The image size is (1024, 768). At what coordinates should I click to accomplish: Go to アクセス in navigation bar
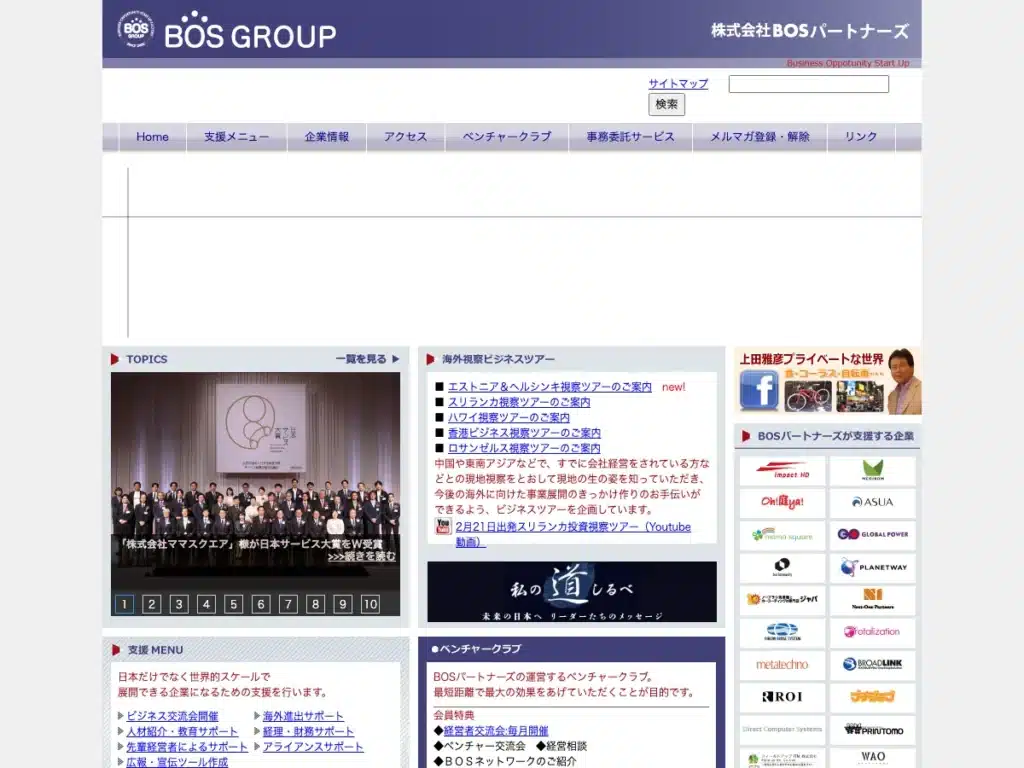[x=406, y=136]
